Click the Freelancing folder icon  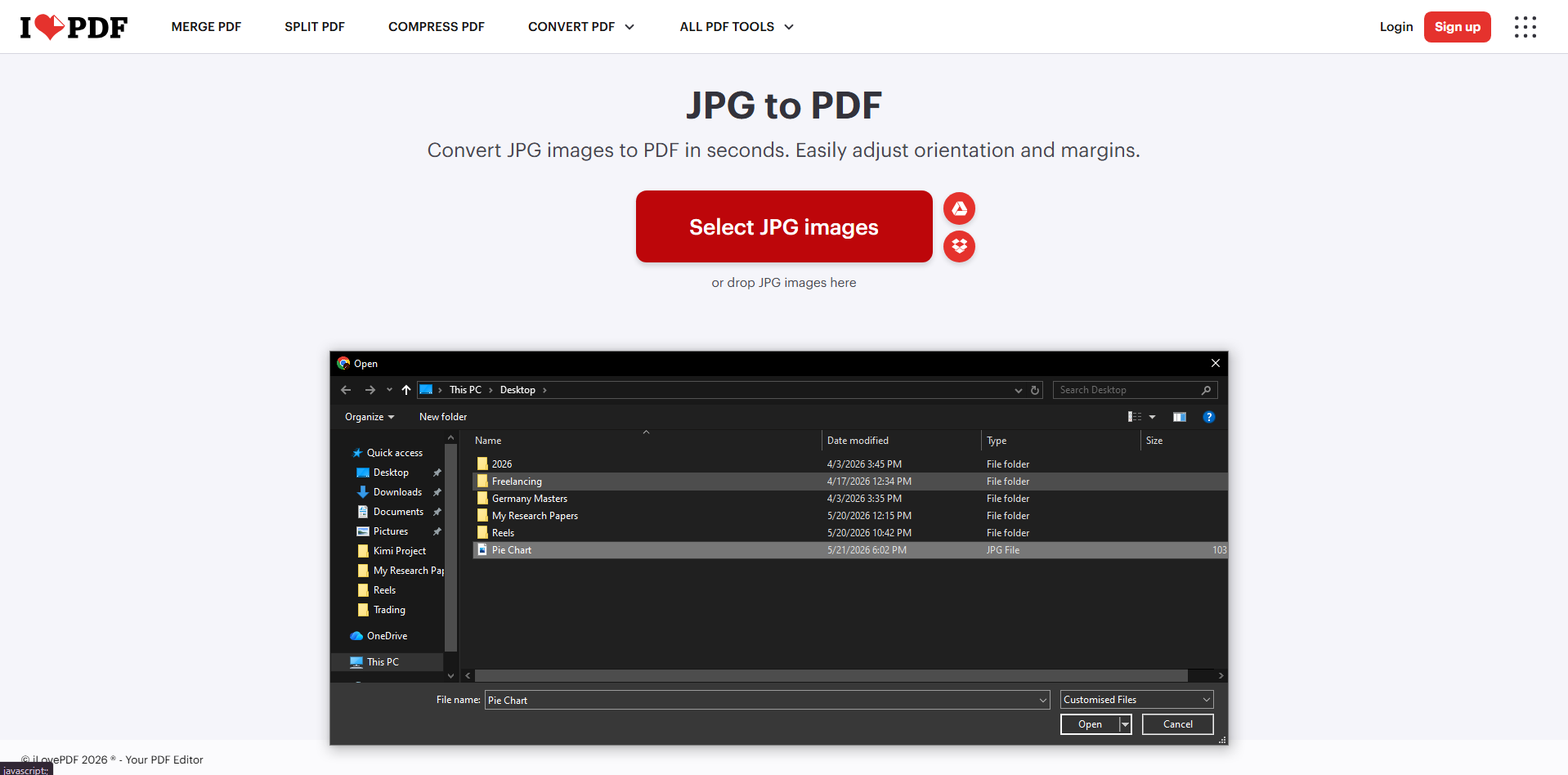(x=482, y=481)
